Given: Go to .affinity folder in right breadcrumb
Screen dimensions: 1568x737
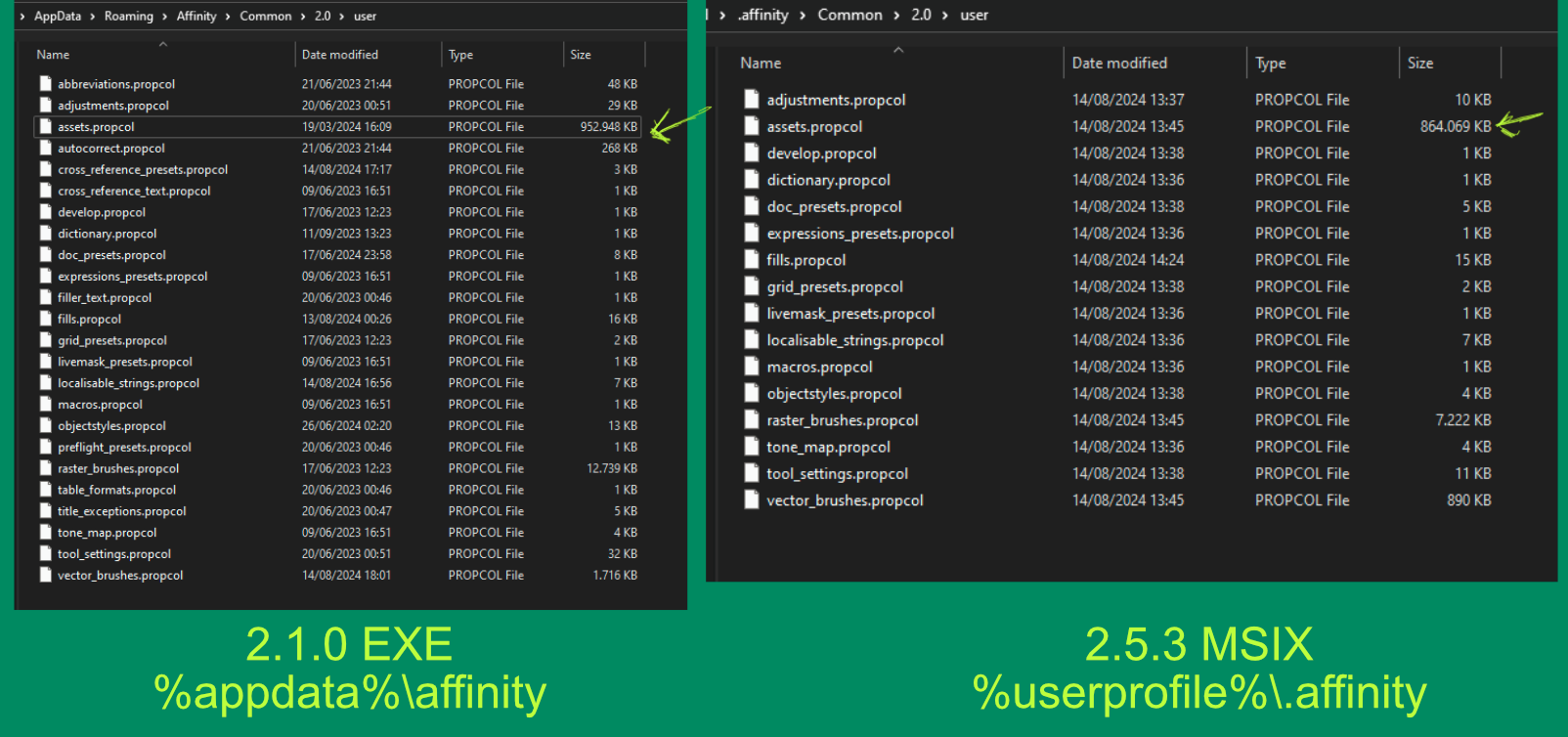Looking at the screenshot, I should pyautogui.click(x=762, y=16).
